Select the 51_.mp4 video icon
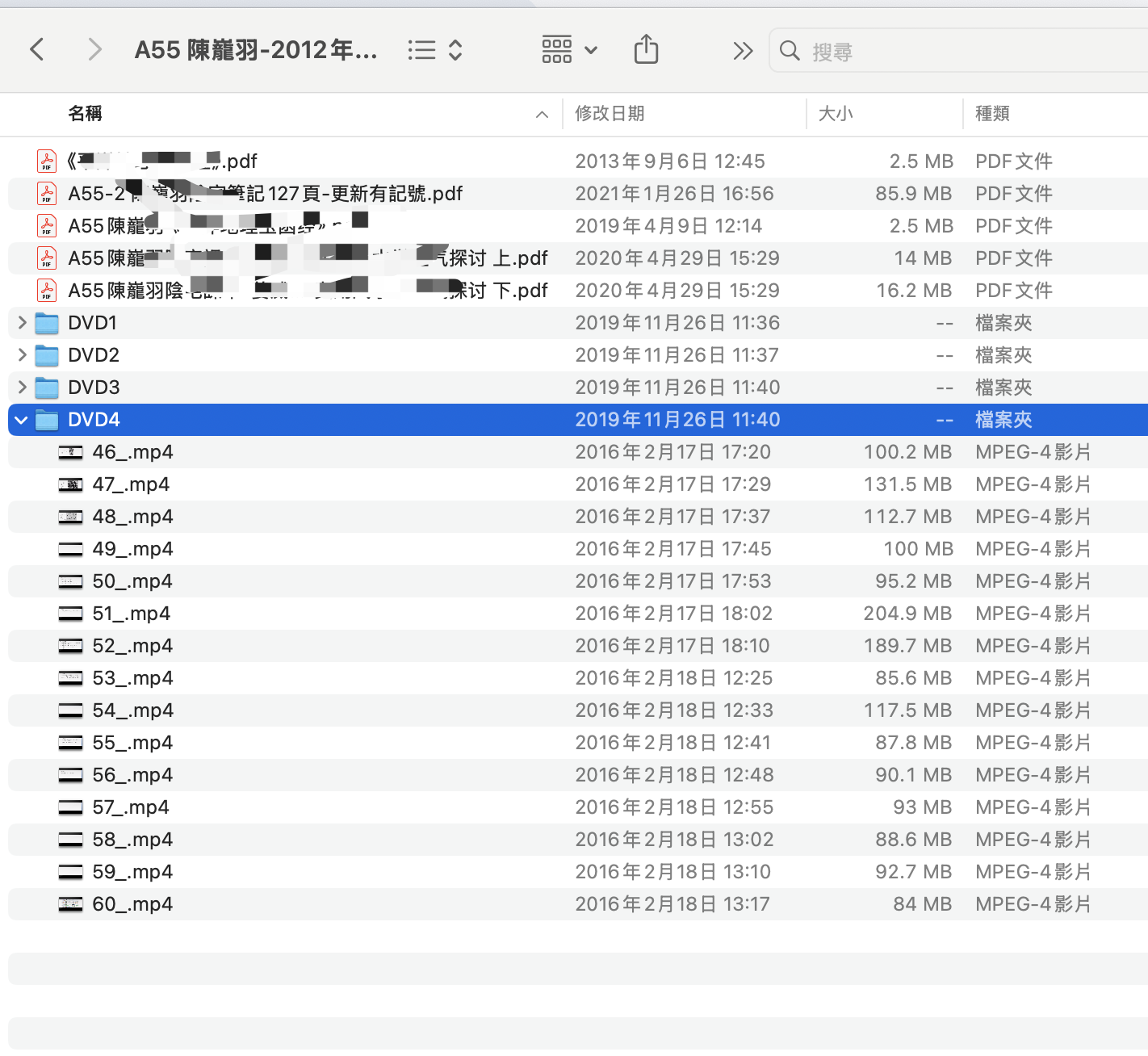The height and width of the screenshot is (1056, 1148). [71, 614]
